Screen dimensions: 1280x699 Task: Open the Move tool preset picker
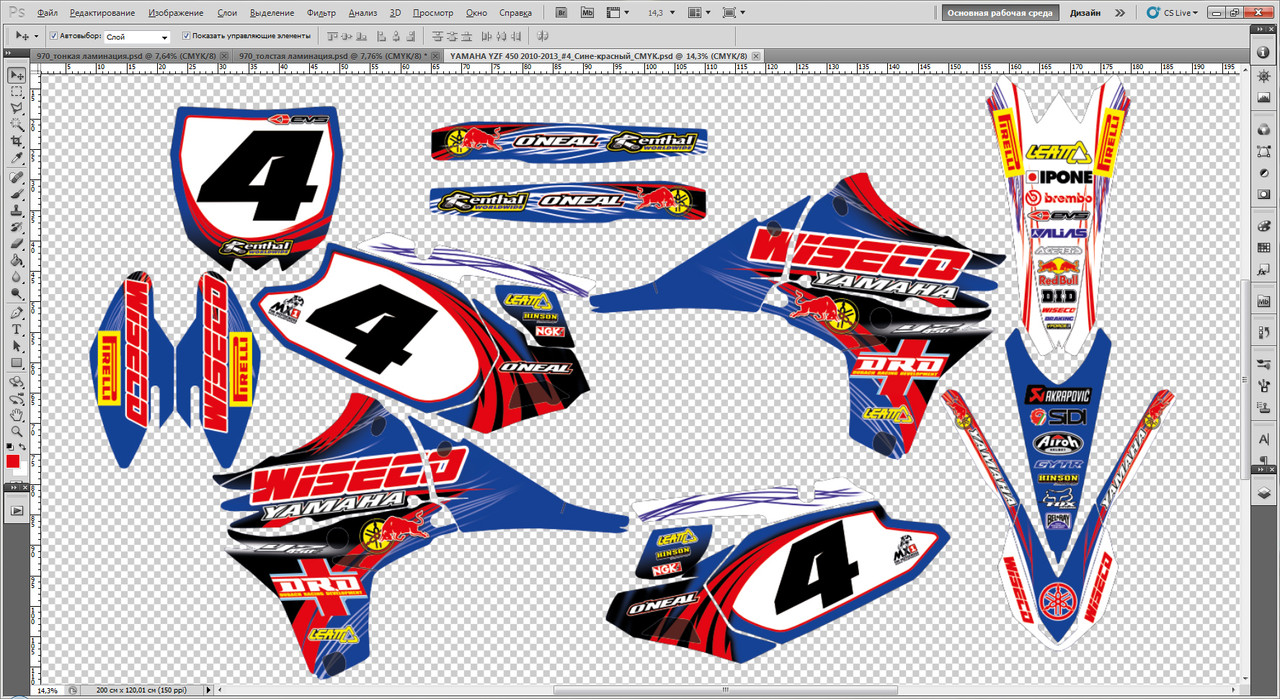pyautogui.click(x=25, y=36)
